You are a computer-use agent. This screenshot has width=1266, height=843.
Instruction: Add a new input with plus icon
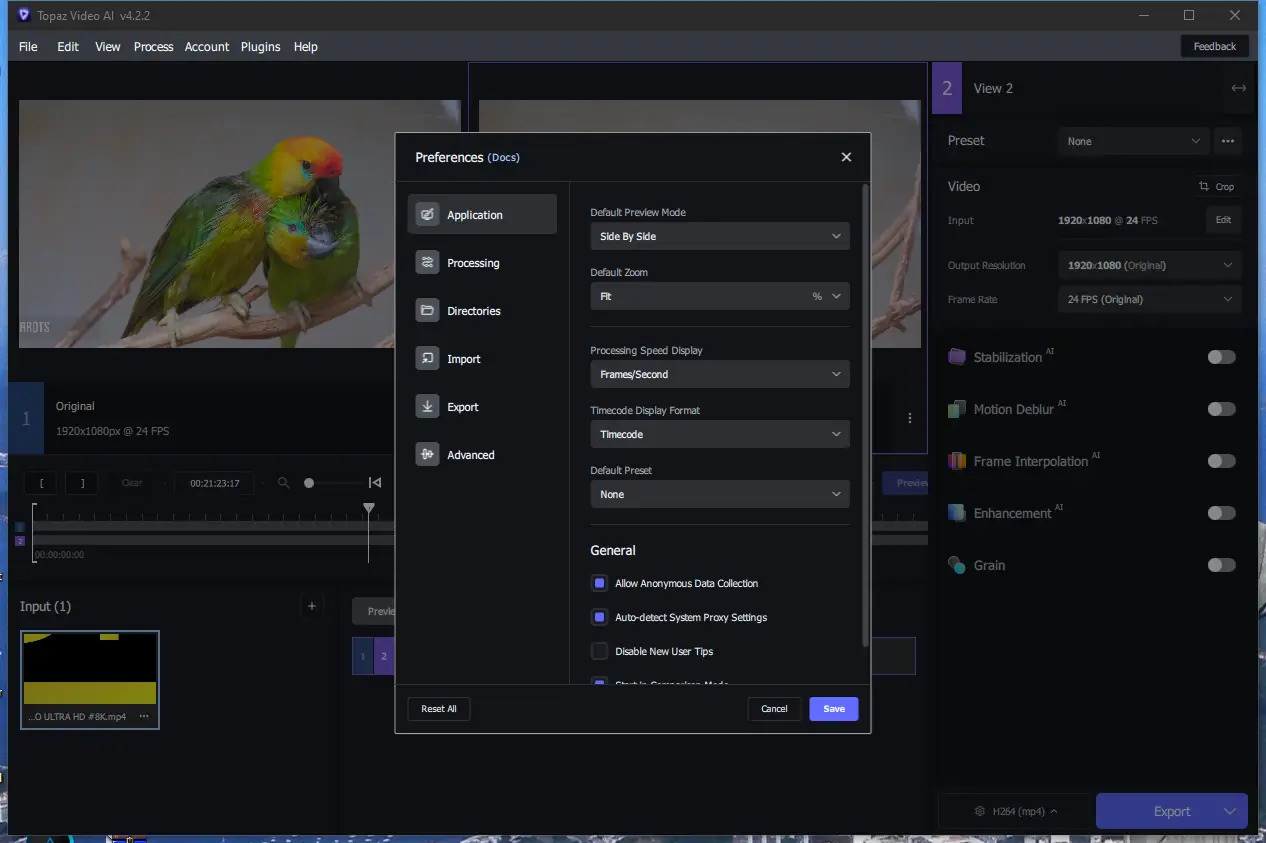[x=311, y=606]
